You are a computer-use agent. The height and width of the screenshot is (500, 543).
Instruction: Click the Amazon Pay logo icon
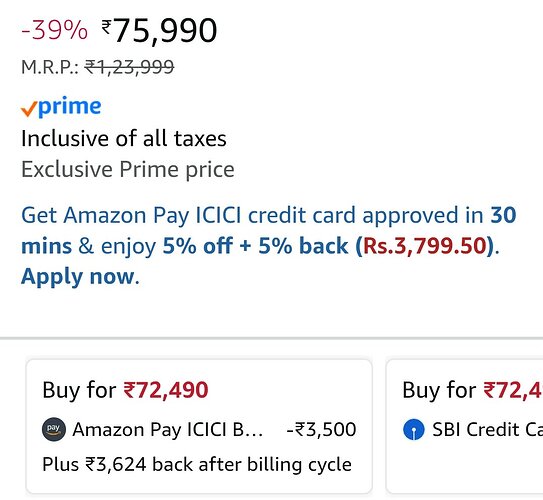pyautogui.click(x=54, y=429)
